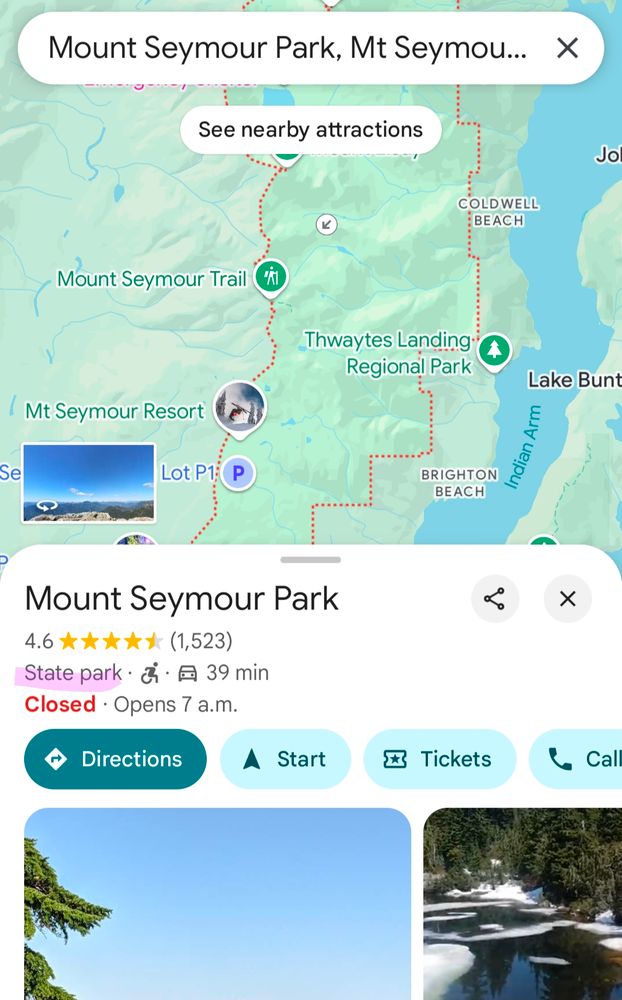Image resolution: width=622 pixels, height=1000 pixels.
Task: Tap See nearby attractions
Action: (x=310, y=129)
